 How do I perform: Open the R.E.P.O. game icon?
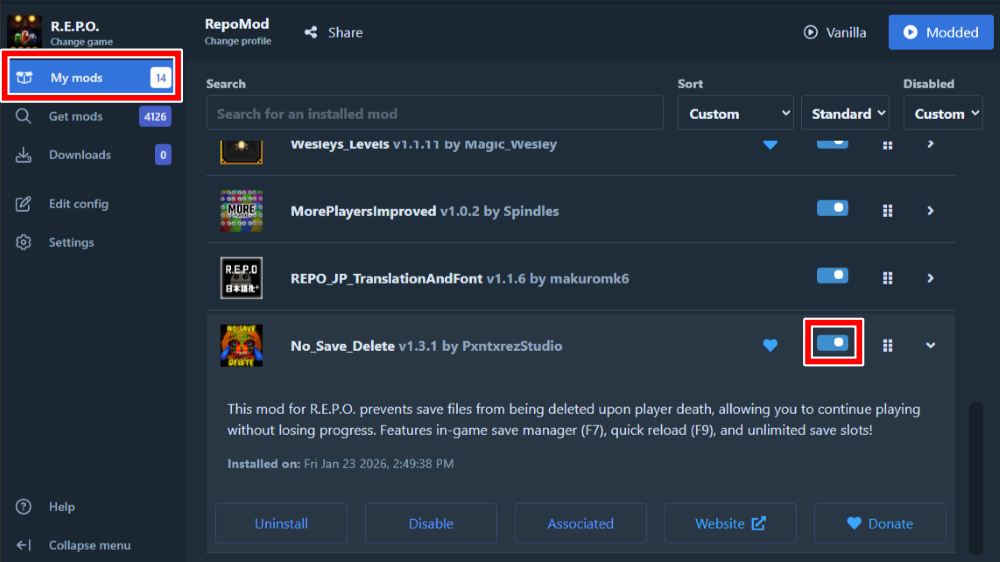coord(24,32)
